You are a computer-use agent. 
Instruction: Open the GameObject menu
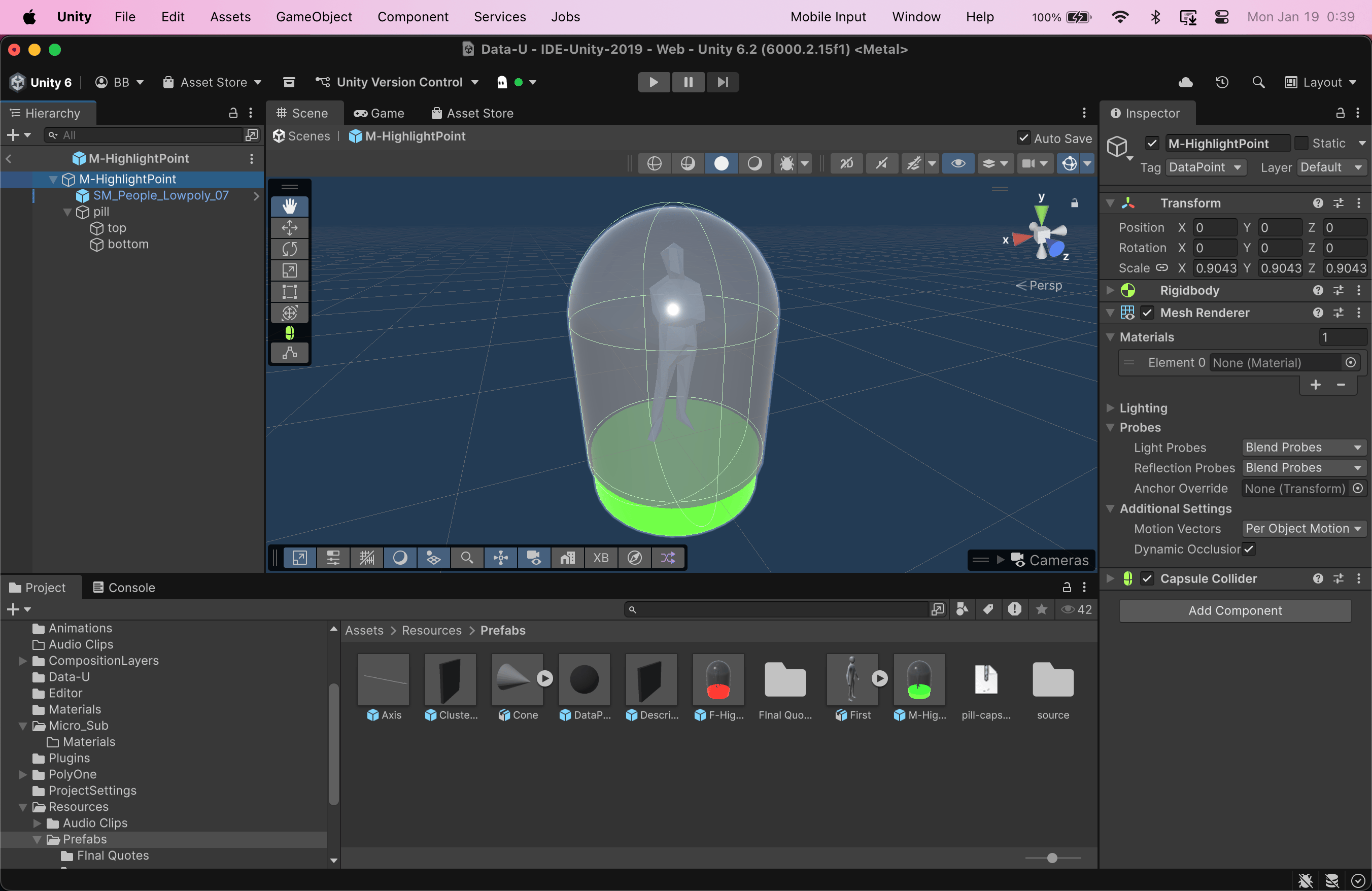(314, 17)
